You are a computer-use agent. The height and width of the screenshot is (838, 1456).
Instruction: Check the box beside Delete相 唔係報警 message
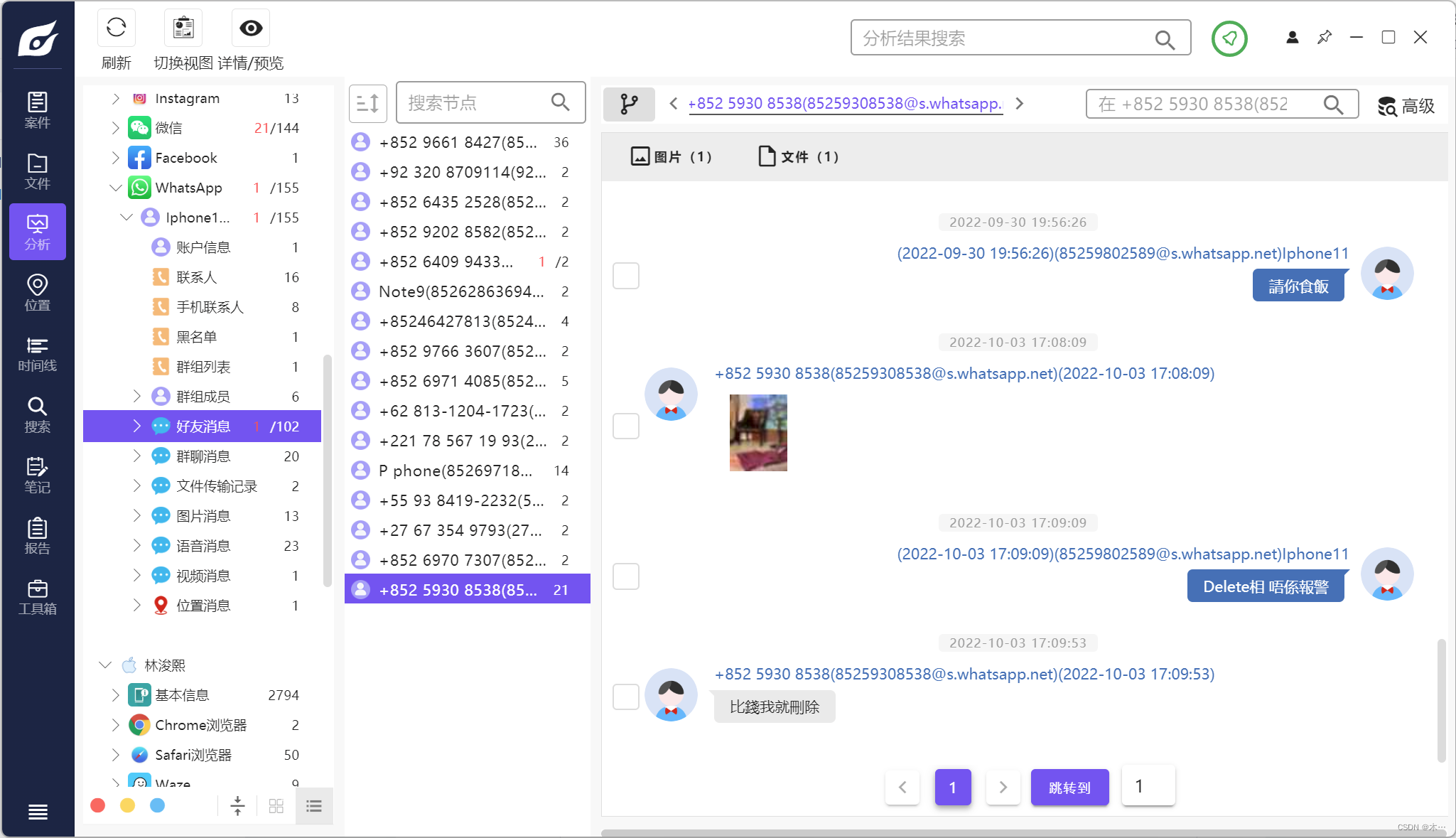pos(626,576)
